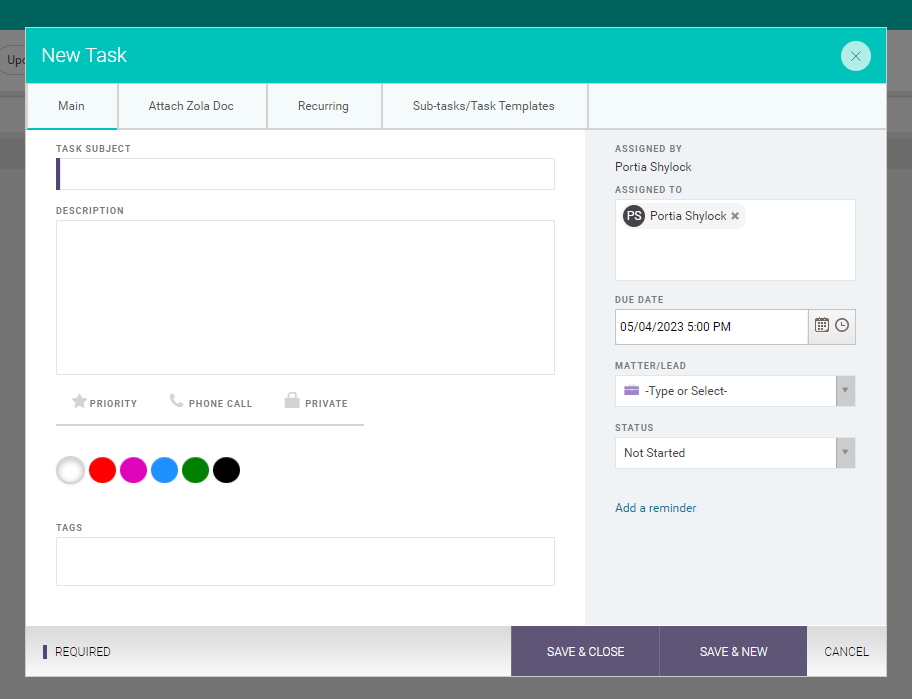
Task: Expand the Matter/Lead dropdown
Action: tap(845, 391)
